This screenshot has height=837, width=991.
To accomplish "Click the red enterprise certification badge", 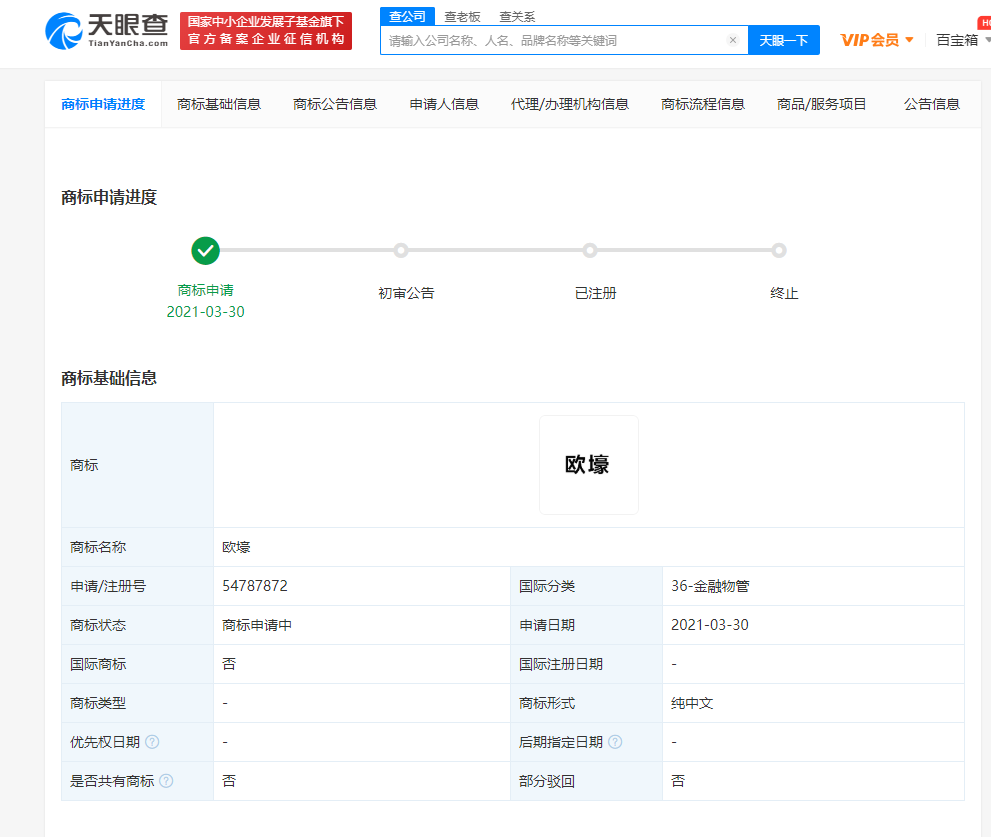I will tap(265, 30).
